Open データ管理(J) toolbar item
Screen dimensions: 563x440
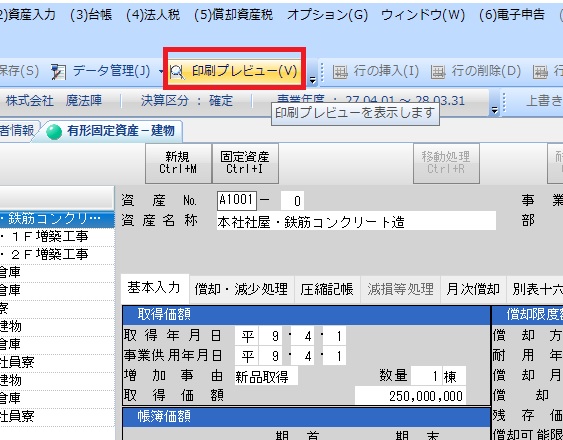click(100, 71)
